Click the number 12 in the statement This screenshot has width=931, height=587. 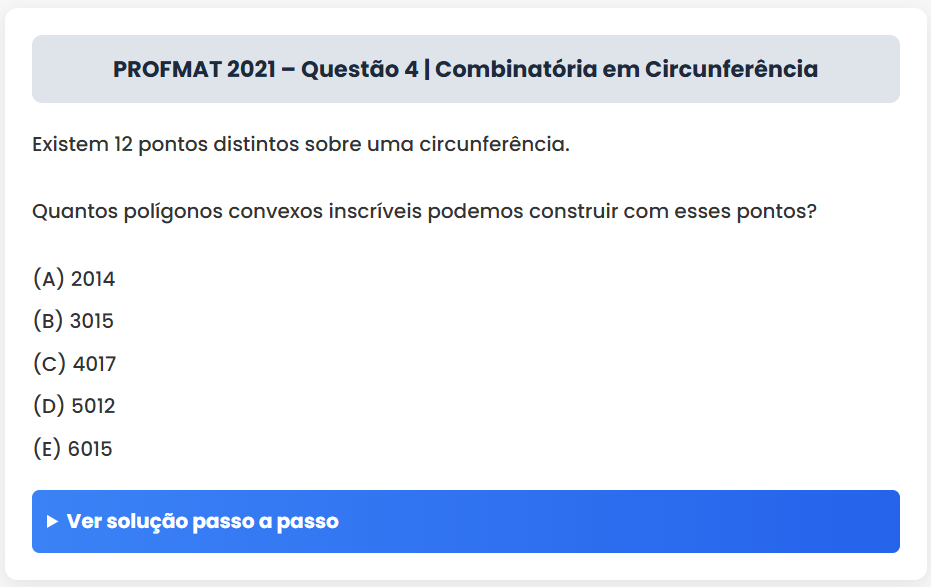(124, 144)
